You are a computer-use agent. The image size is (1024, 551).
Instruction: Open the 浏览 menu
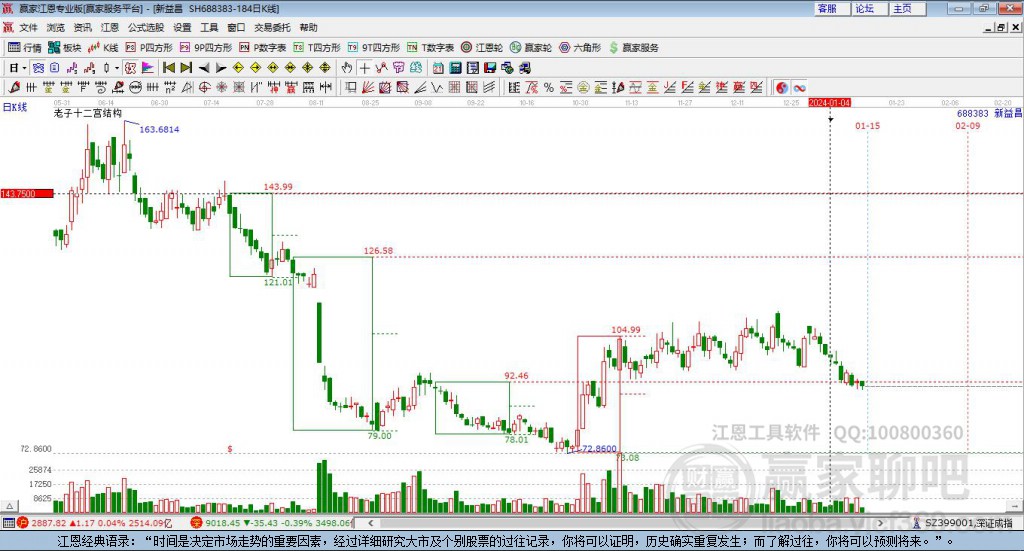(56, 27)
